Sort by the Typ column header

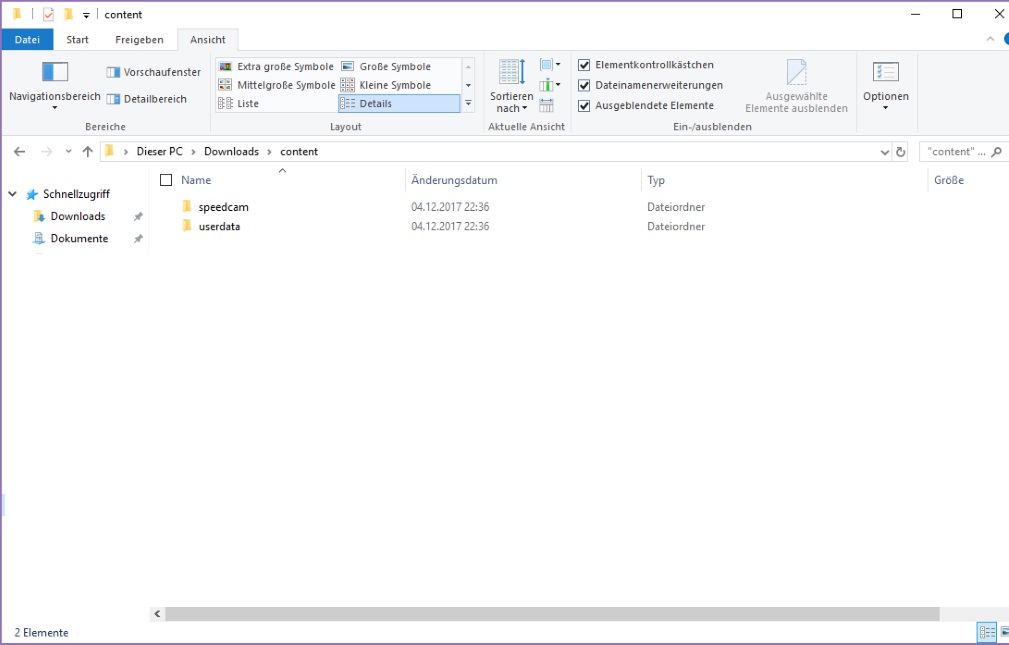(x=656, y=181)
